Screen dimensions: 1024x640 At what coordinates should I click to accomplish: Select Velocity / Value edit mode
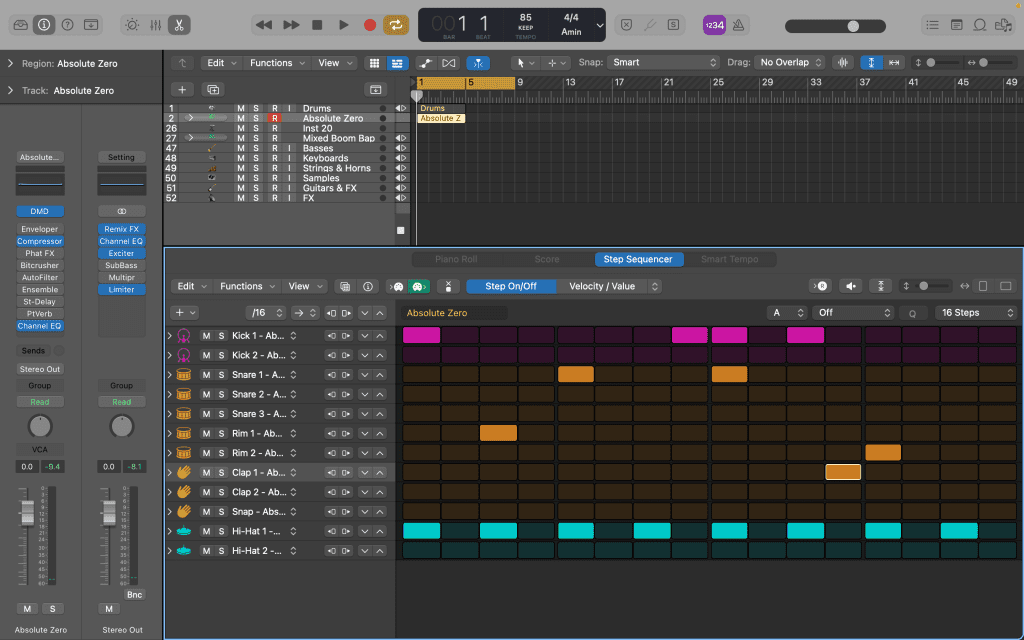coord(602,286)
